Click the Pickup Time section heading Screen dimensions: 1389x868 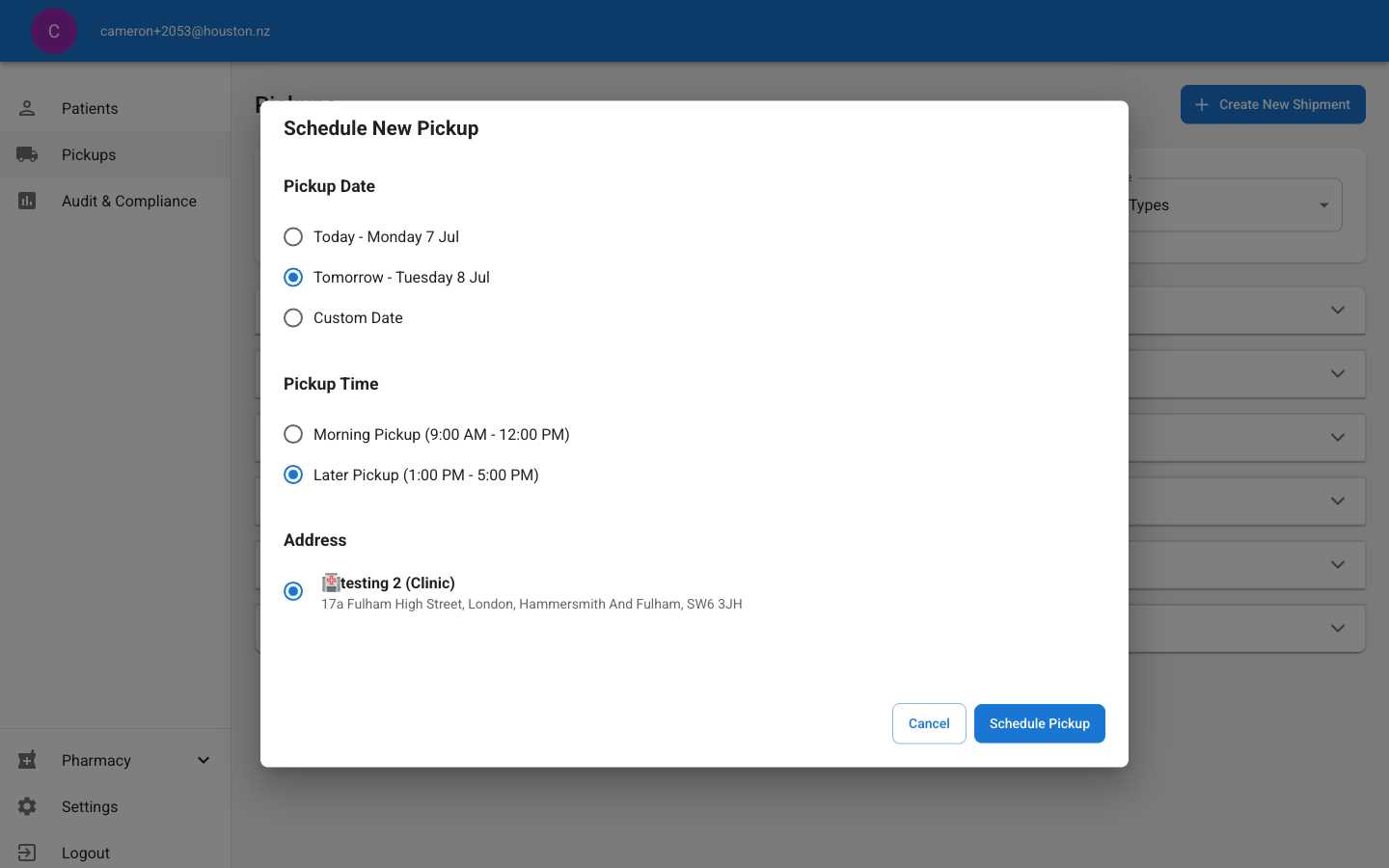[331, 384]
